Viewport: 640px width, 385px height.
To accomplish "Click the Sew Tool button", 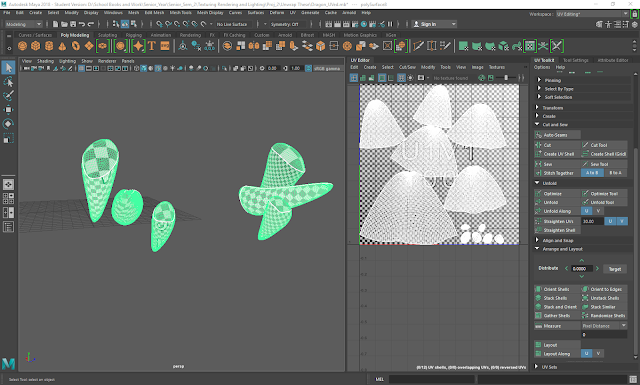I will tap(604, 164).
